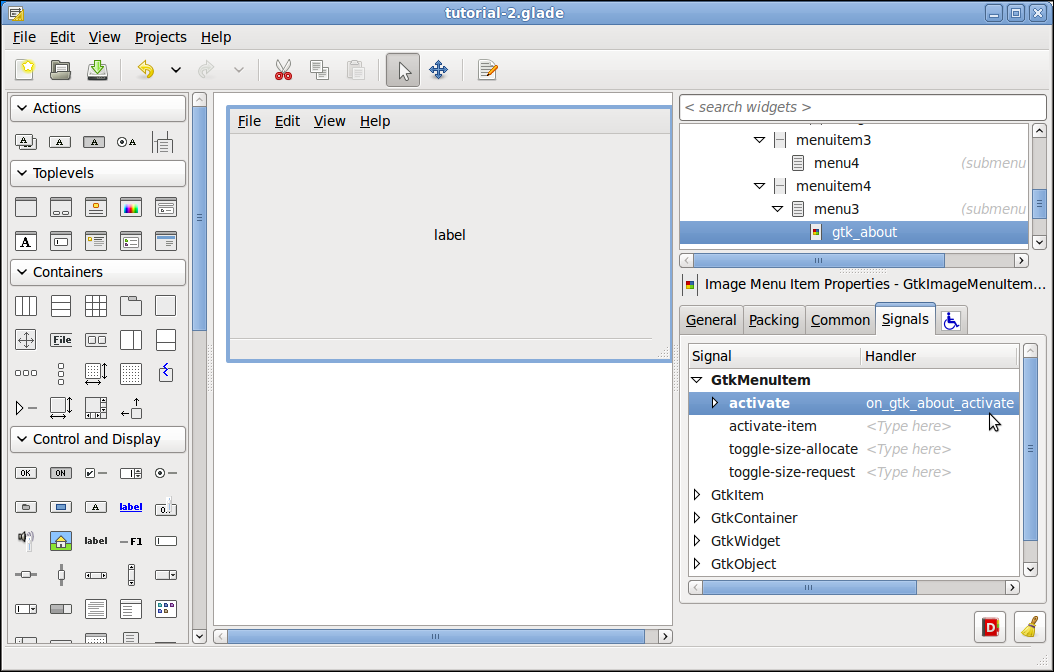Image resolution: width=1054 pixels, height=672 pixels.
Task: Choose the Volume Button widget
Action: [x=26, y=540]
